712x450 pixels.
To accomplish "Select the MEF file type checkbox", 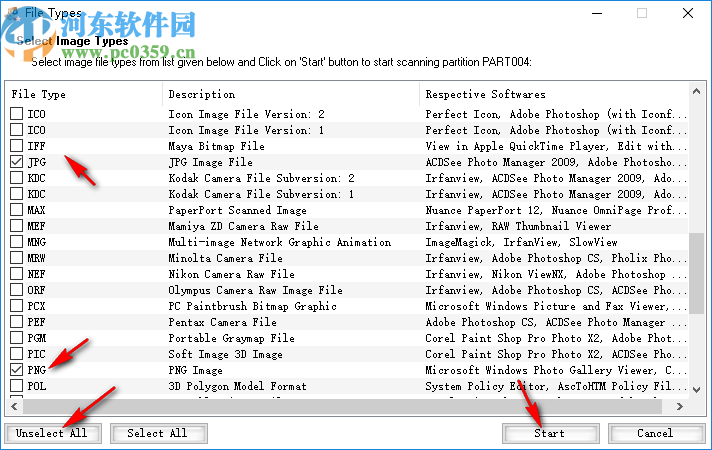I will click(x=16, y=226).
